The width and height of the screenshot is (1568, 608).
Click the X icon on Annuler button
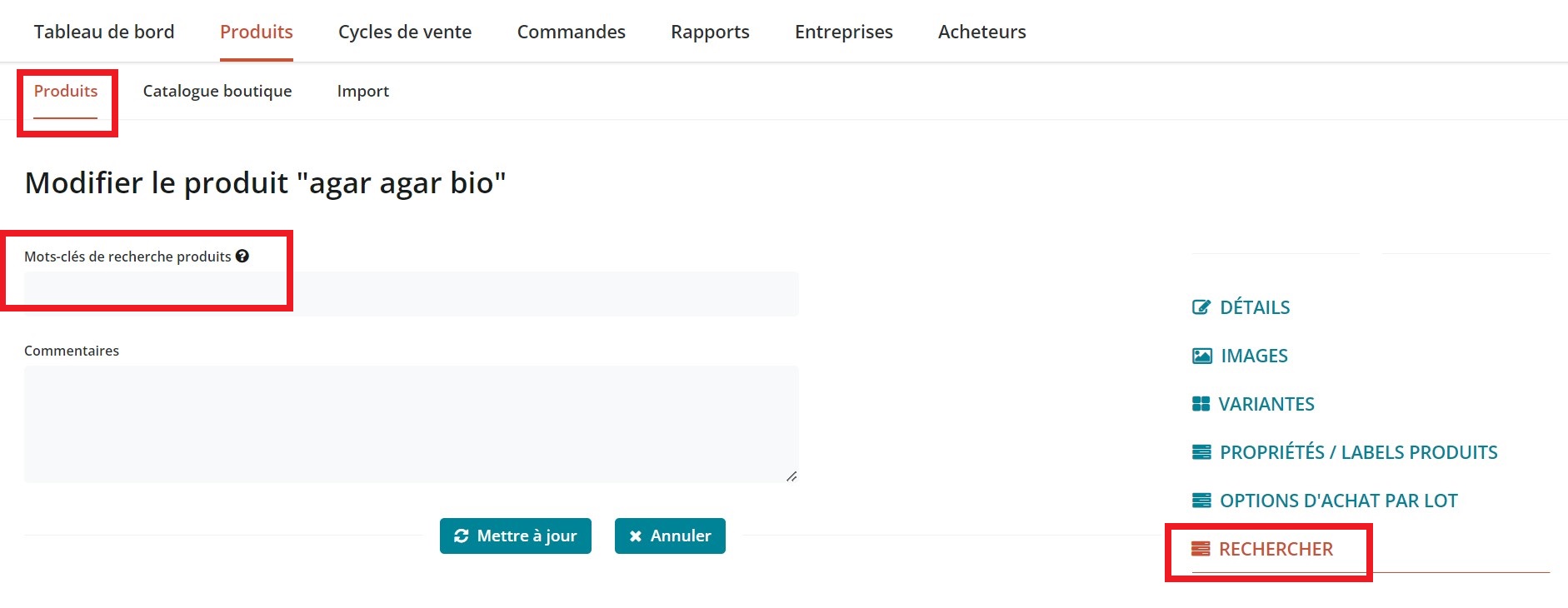[635, 536]
